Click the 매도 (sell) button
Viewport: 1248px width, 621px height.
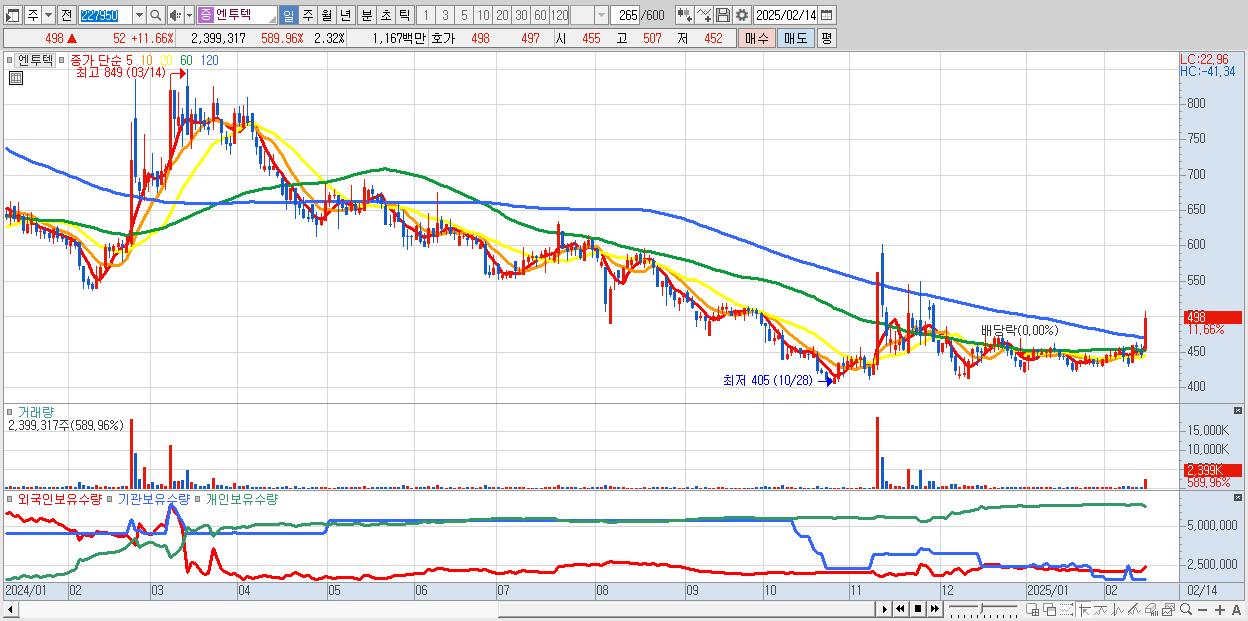click(x=796, y=38)
